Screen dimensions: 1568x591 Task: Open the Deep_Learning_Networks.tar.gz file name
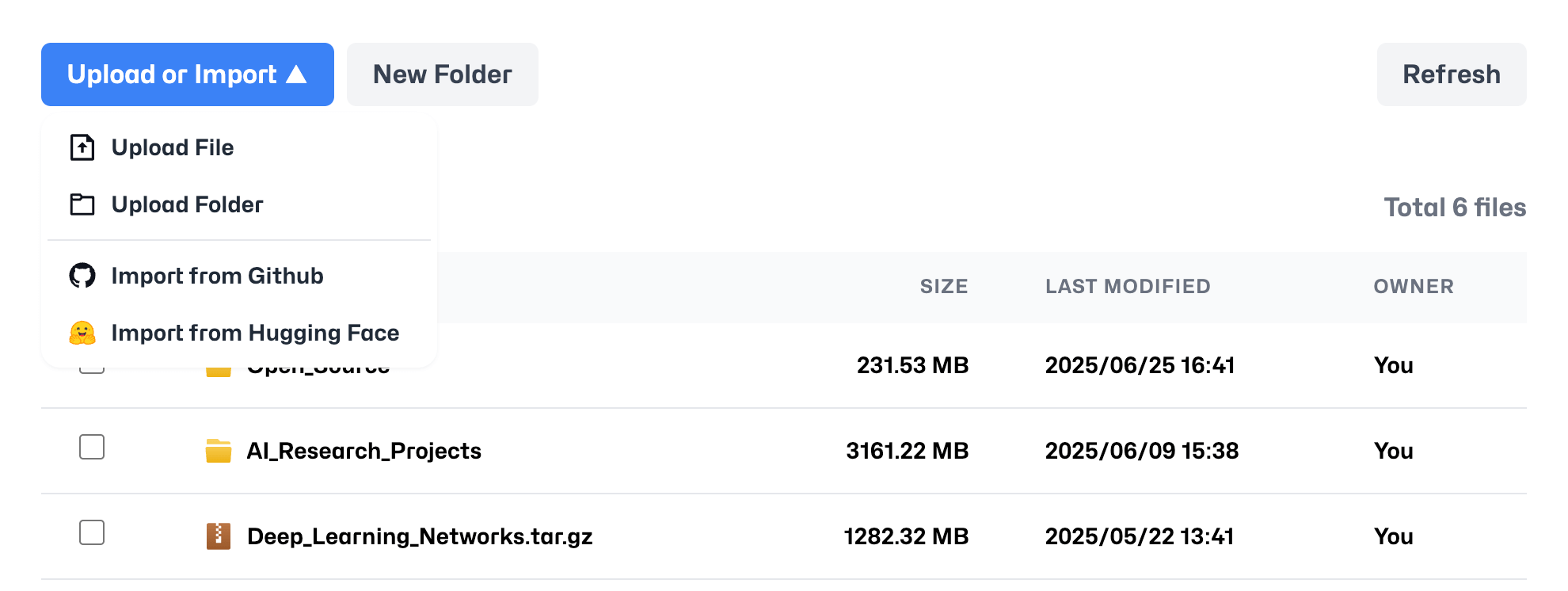[420, 536]
